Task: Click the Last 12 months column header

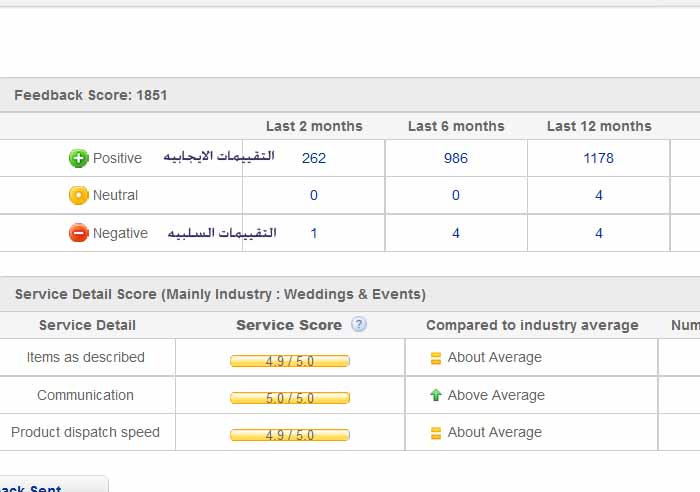Action: pyautogui.click(x=599, y=126)
